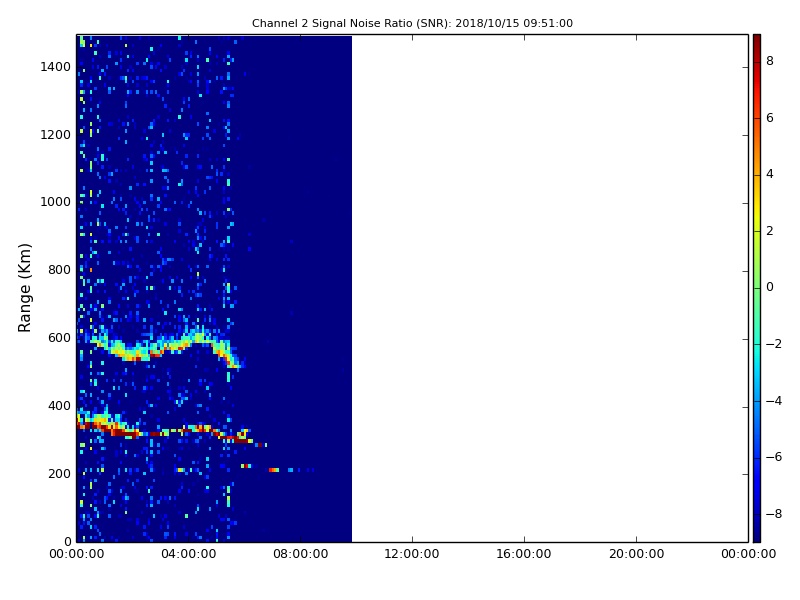
Task: Click the 04:00:00 time axis label
Action: (188, 554)
